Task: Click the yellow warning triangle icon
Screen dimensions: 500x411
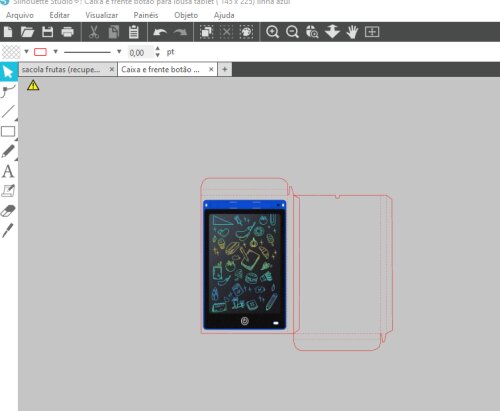Action: (x=33, y=85)
